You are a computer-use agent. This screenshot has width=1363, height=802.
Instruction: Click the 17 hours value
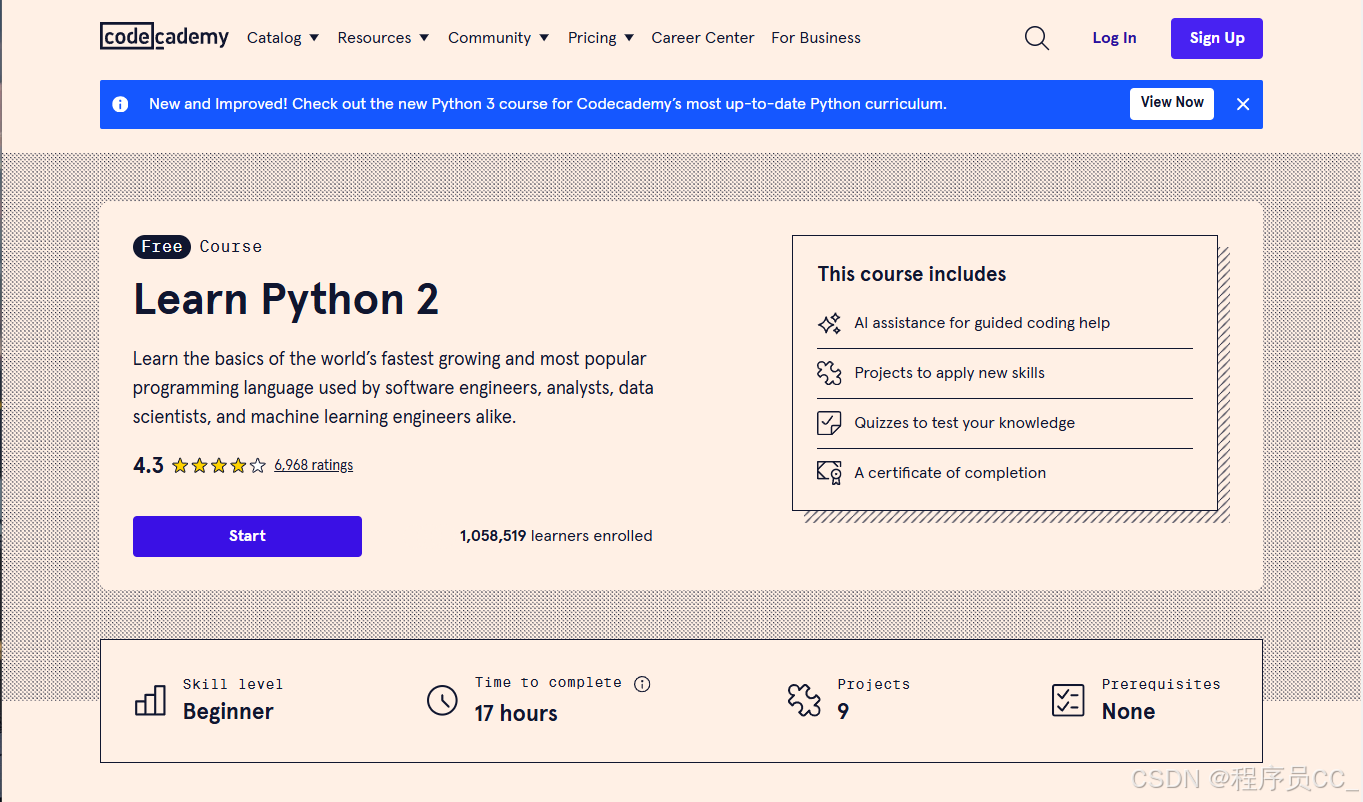click(516, 714)
